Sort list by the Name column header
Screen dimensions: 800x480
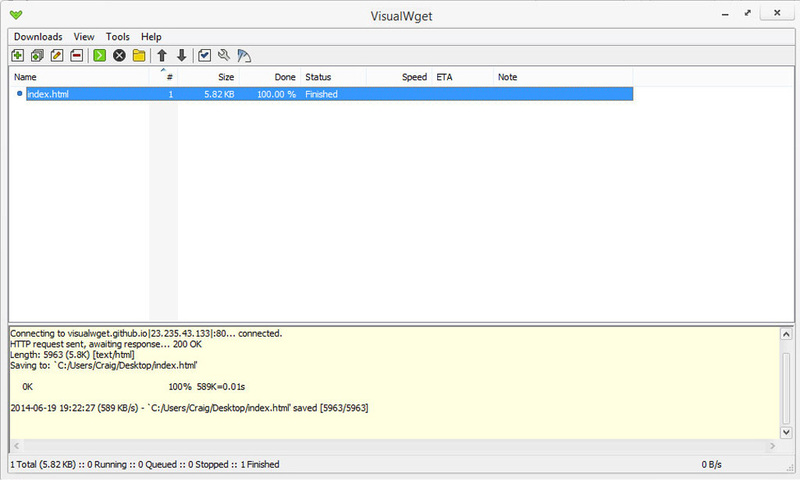click(x=79, y=77)
